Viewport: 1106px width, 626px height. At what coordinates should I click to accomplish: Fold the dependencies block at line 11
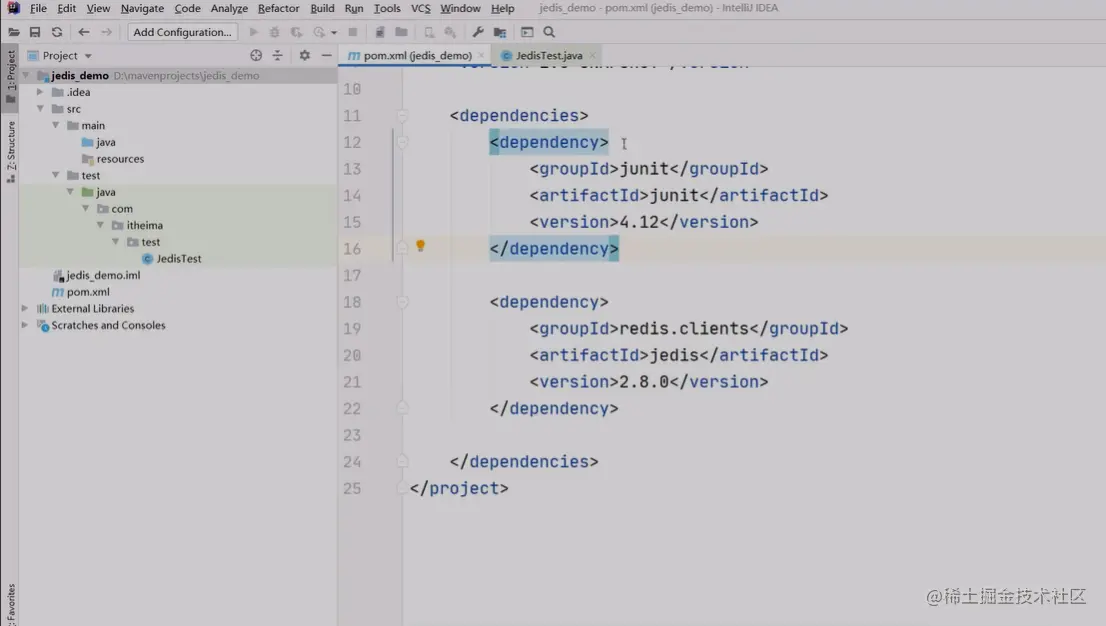(x=403, y=116)
